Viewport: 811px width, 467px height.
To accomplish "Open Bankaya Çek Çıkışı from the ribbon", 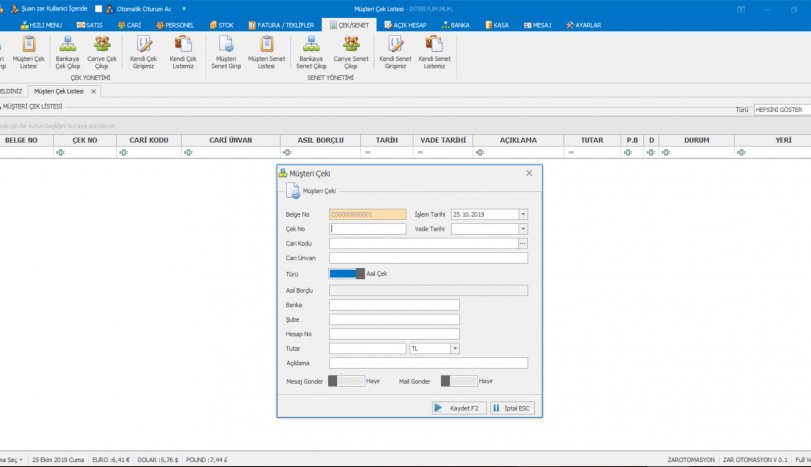I will pos(67,51).
